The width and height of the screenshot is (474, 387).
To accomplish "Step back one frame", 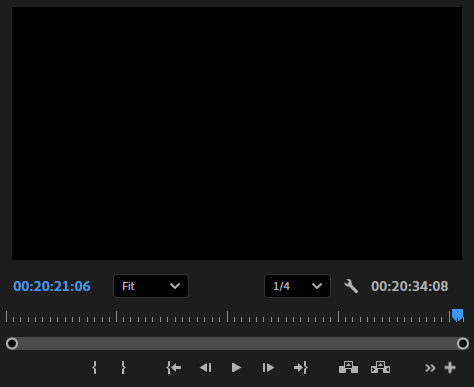I will tap(206, 368).
